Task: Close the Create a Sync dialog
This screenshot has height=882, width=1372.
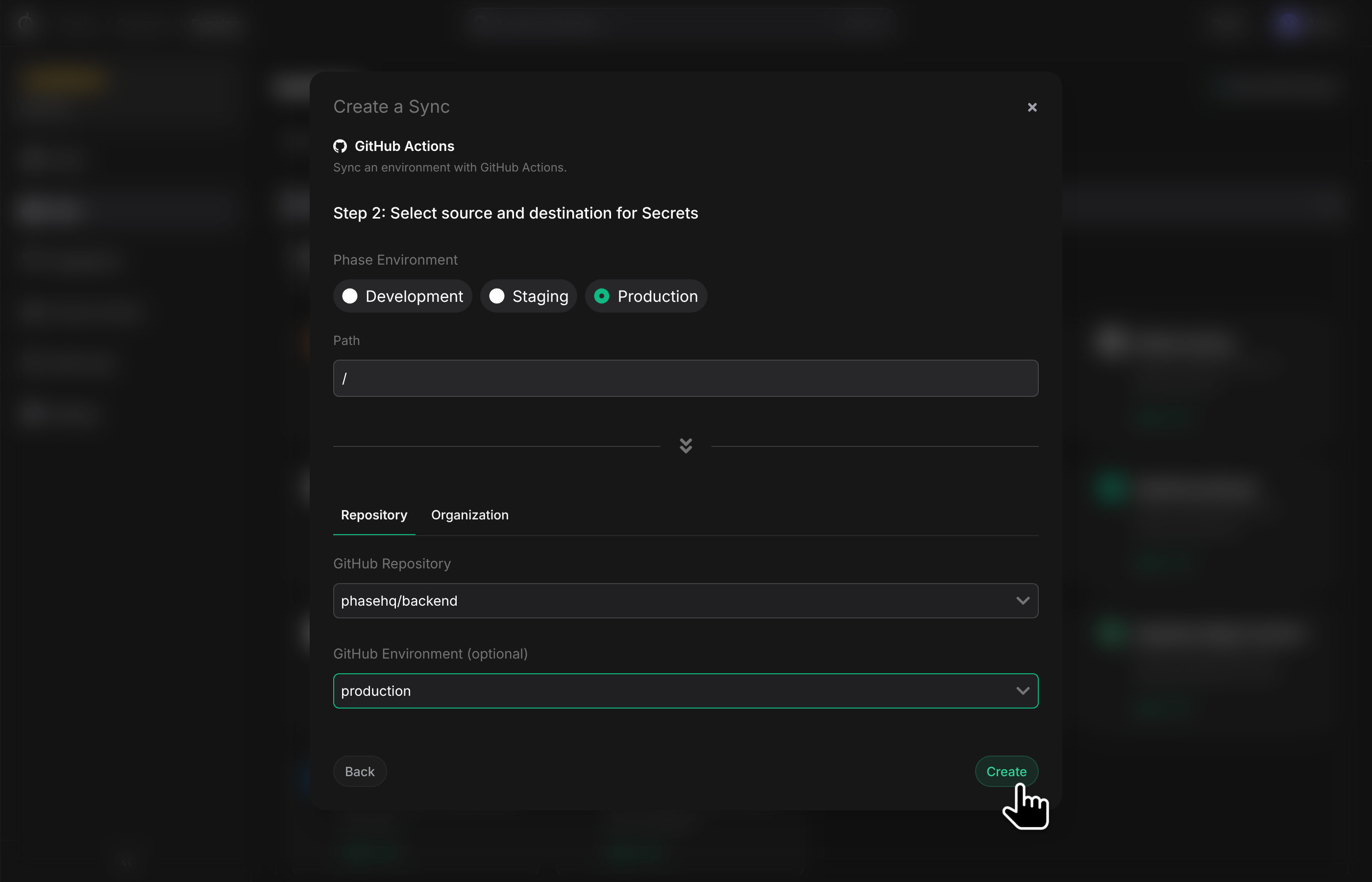Action: pyautogui.click(x=1032, y=107)
